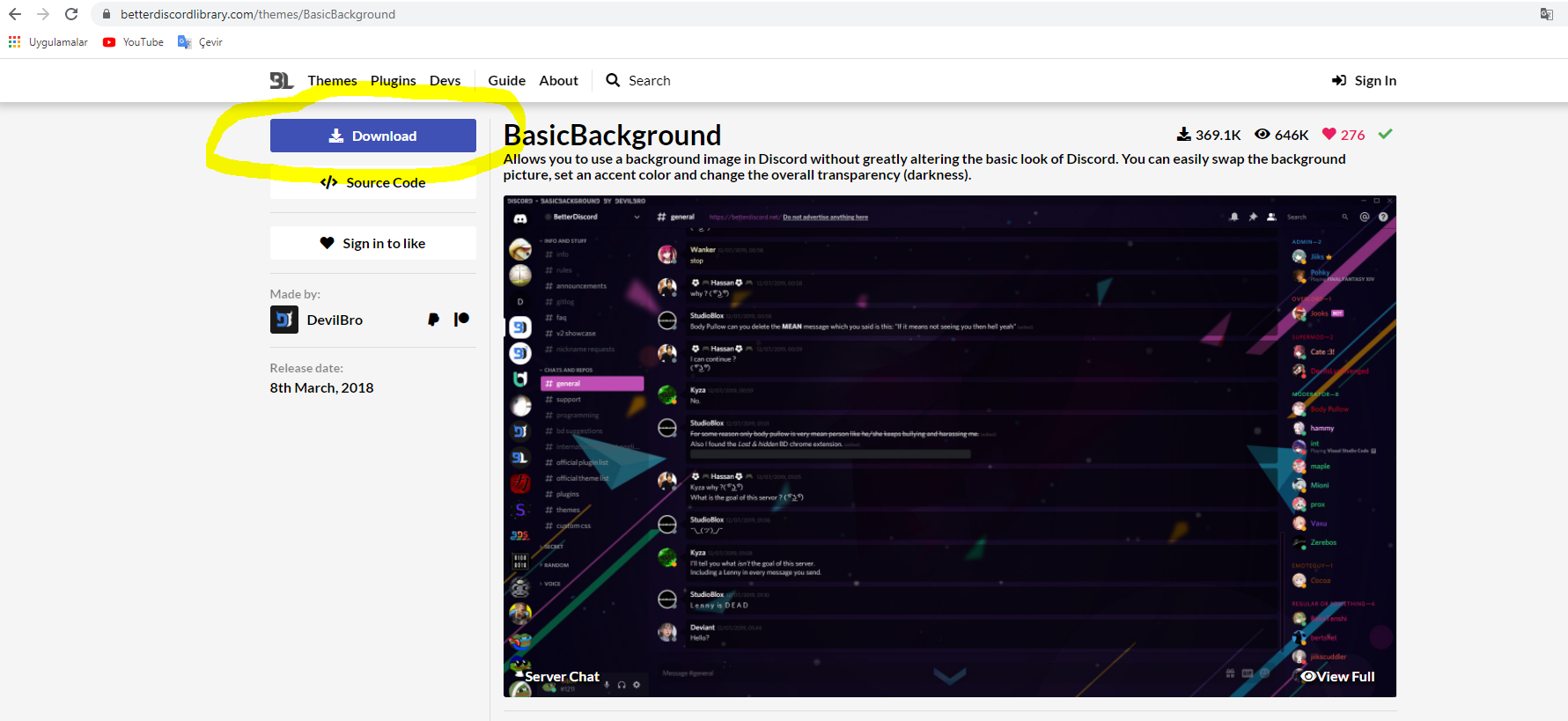Click the BasicBackground title heading
The image size is (1568, 721).
click(612, 135)
